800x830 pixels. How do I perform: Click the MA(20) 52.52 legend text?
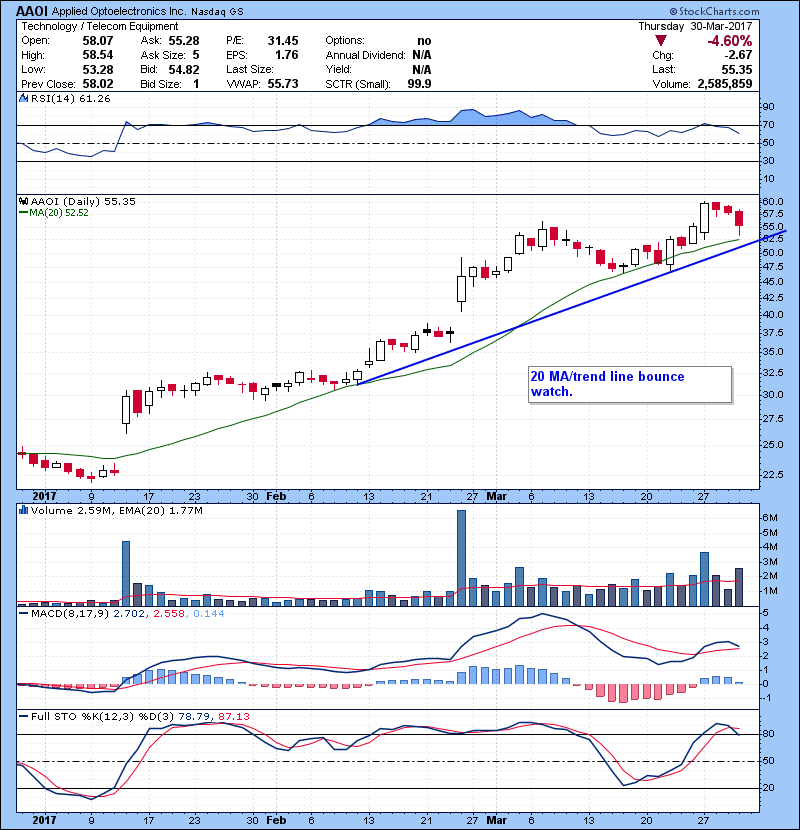pyautogui.click(x=59, y=213)
